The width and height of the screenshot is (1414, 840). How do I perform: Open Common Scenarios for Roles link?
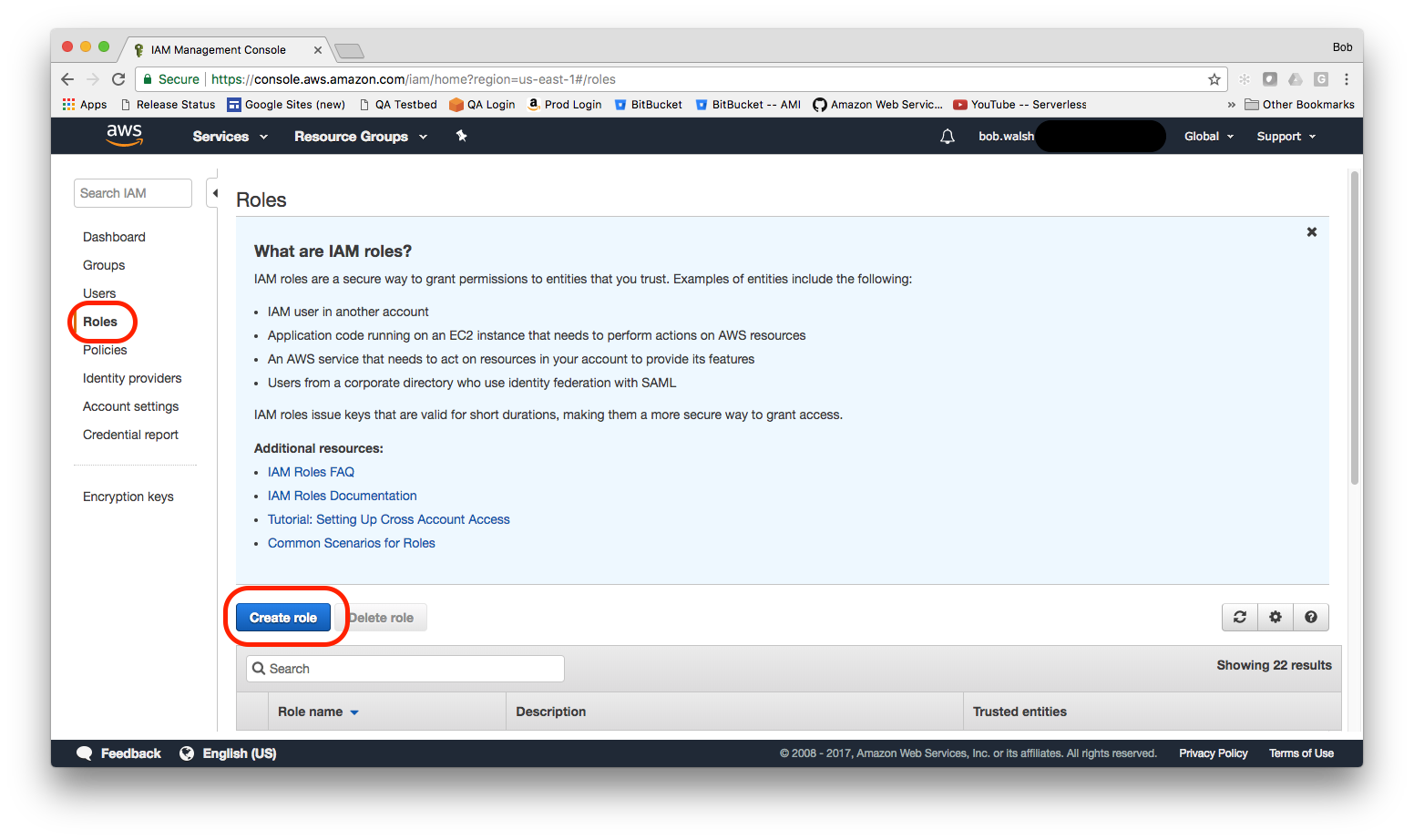click(x=351, y=543)
